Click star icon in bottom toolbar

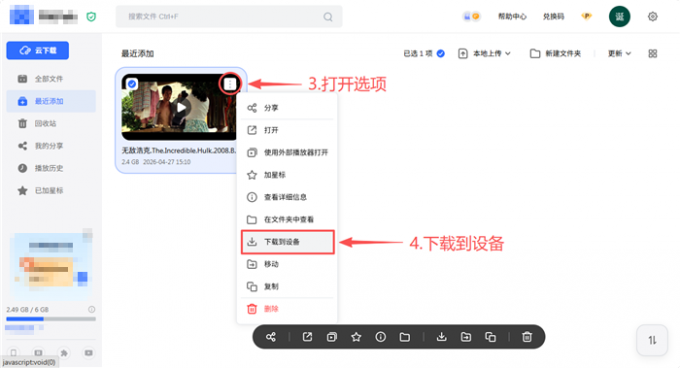tap(356, 337)
